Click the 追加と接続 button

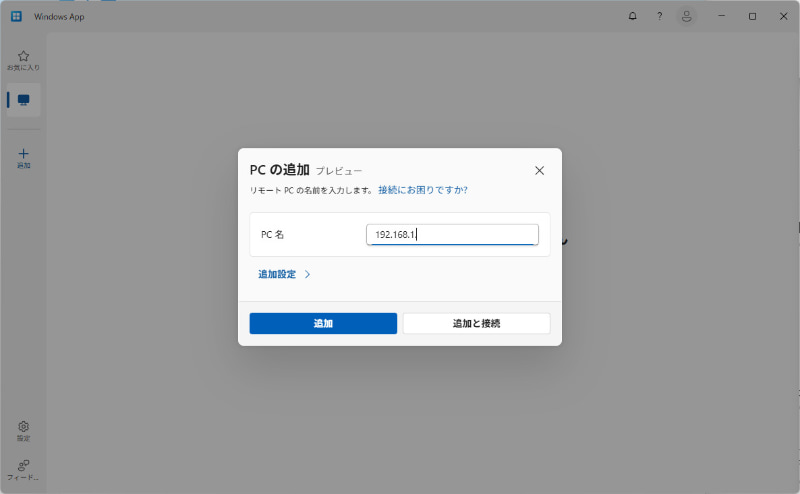tap(477, 324)
